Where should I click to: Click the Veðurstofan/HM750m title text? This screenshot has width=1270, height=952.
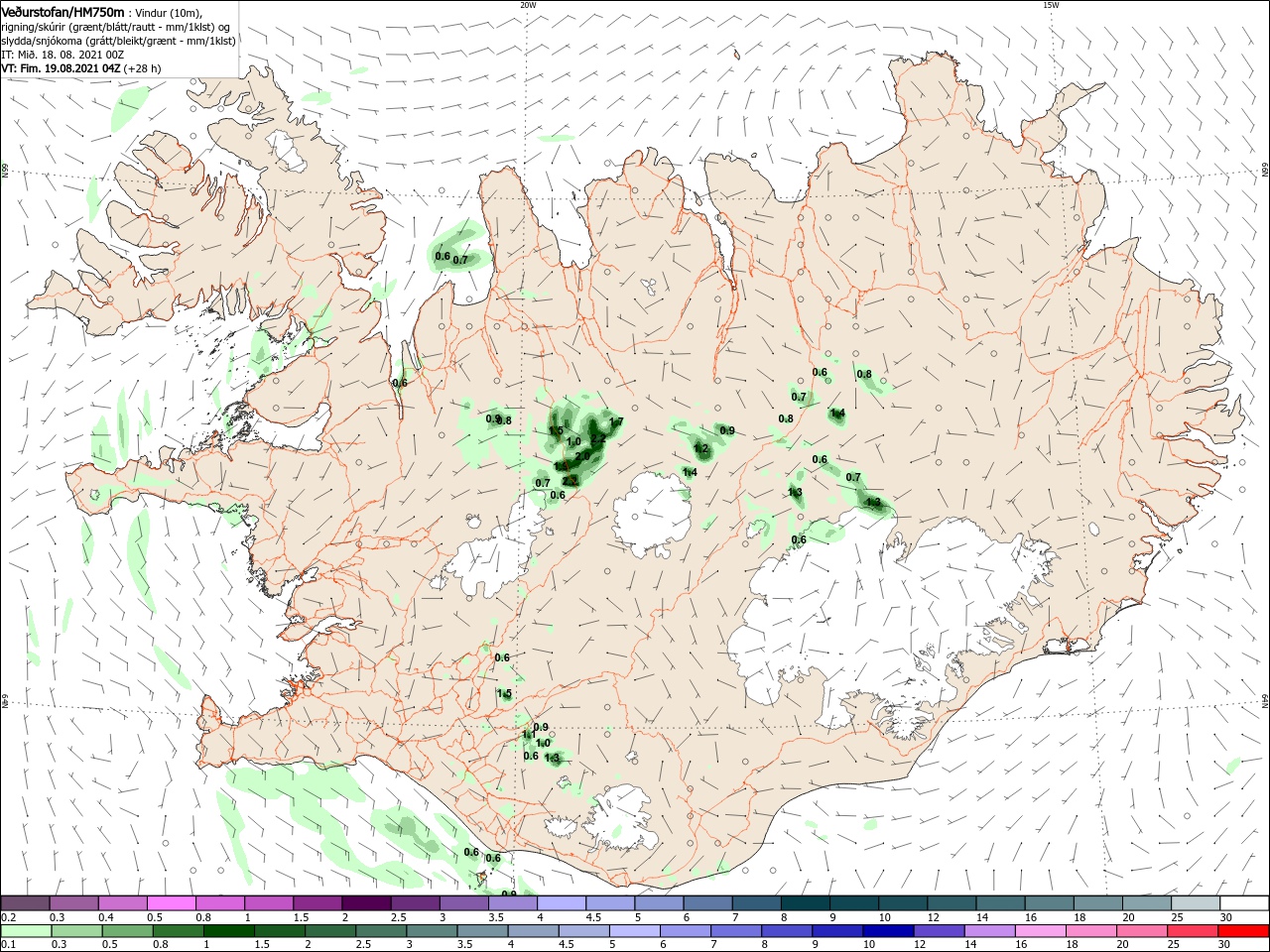click(63, 11)
